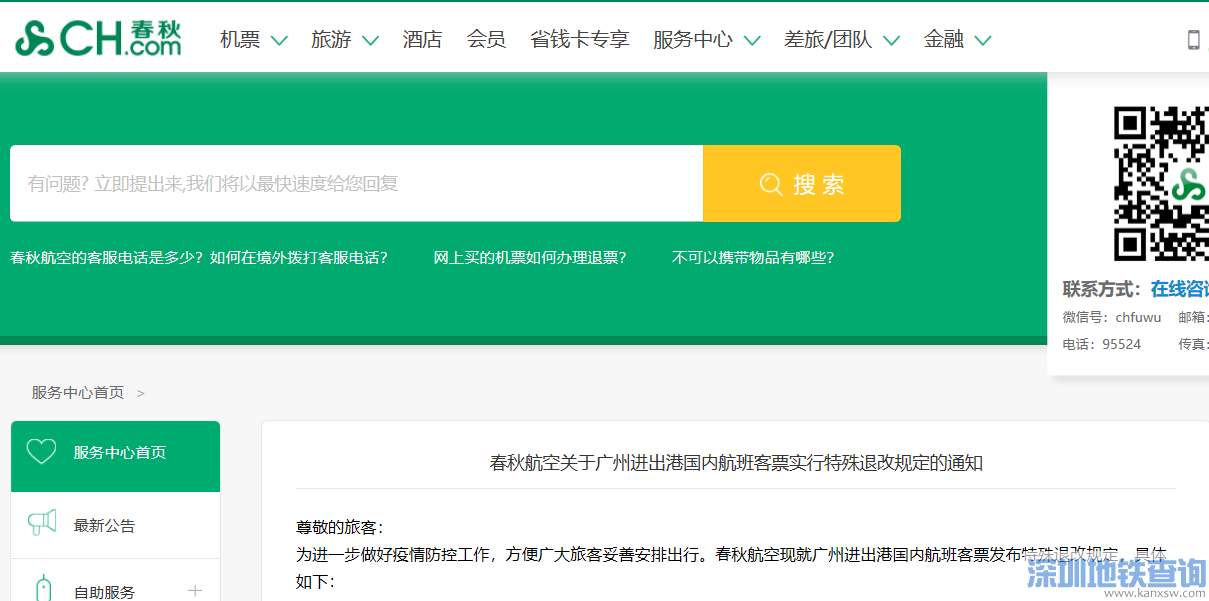Open the 服务中心 menu

(693, 40)
